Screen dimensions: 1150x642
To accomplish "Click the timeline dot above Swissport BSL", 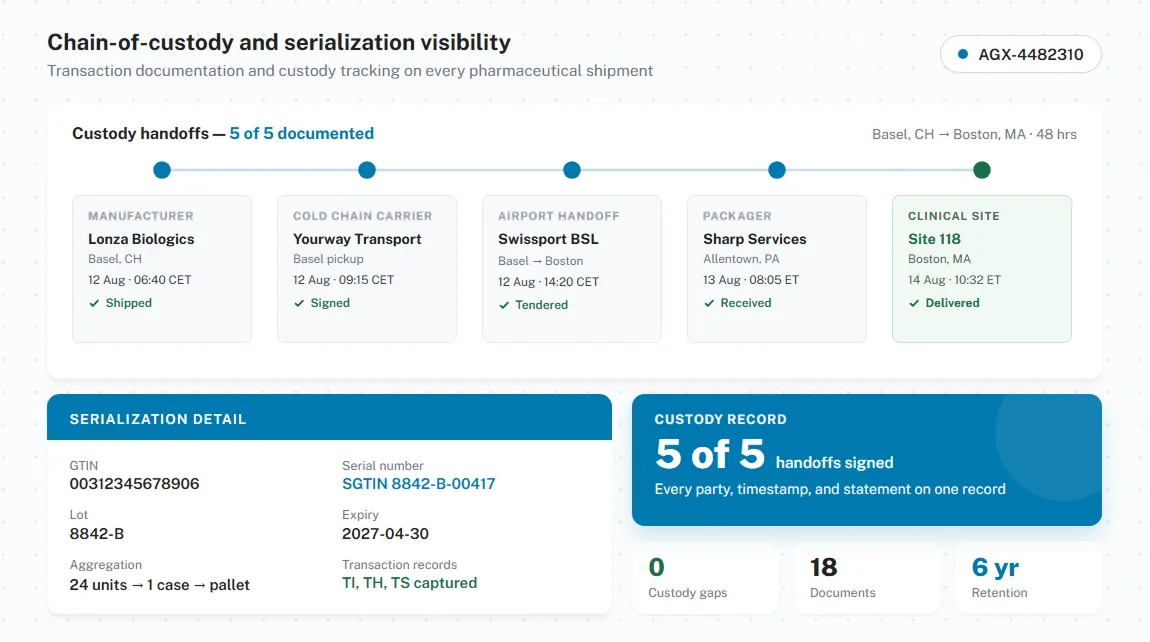I will click(x=572, y=170).
